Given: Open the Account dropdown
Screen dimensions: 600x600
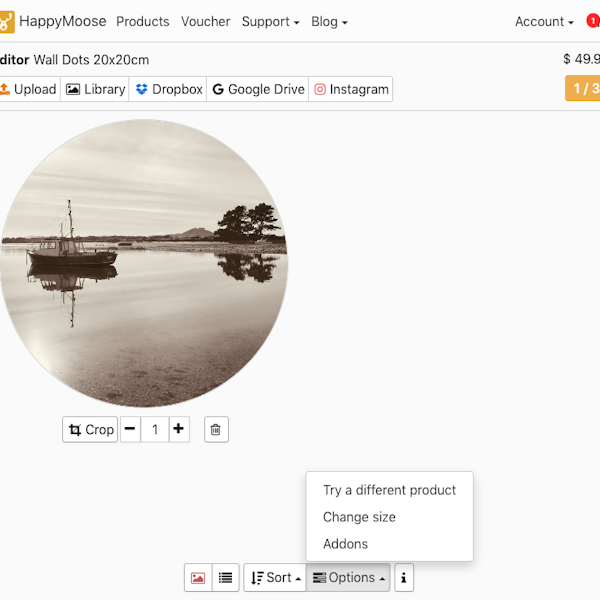Looking at the screenshot, I should tap(544, 21).
